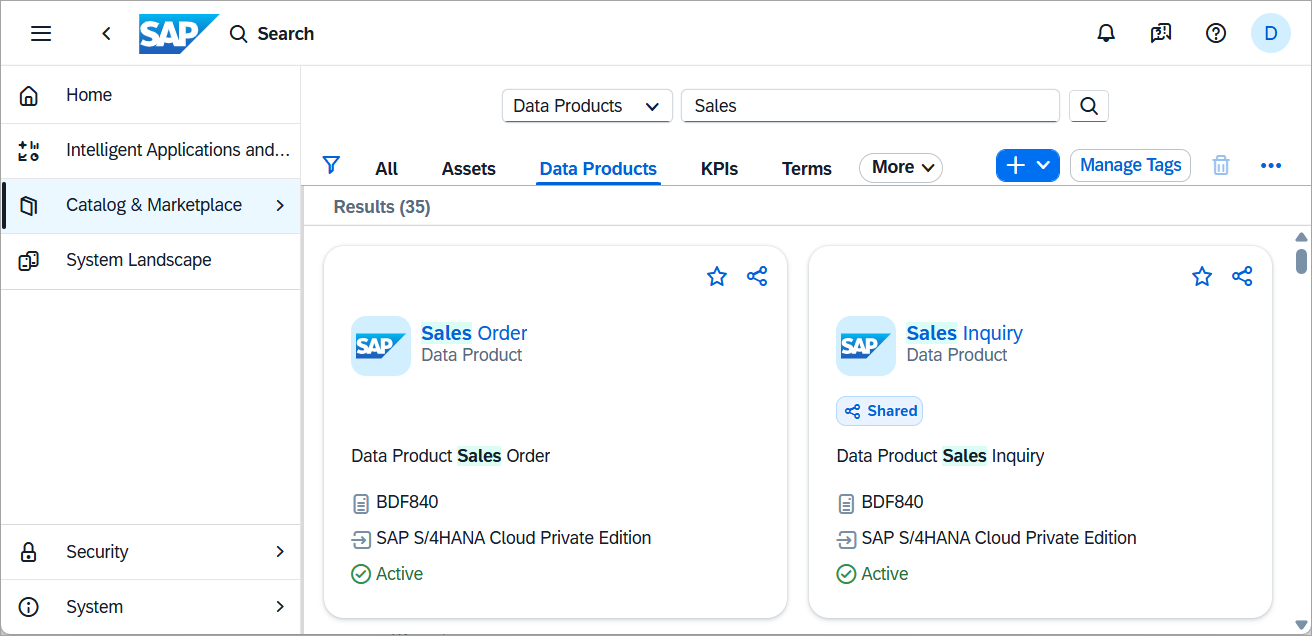Screen dimensions: 1312x636
Task: Open the Sales Inquiry title link
Action: tap(965, 333)
